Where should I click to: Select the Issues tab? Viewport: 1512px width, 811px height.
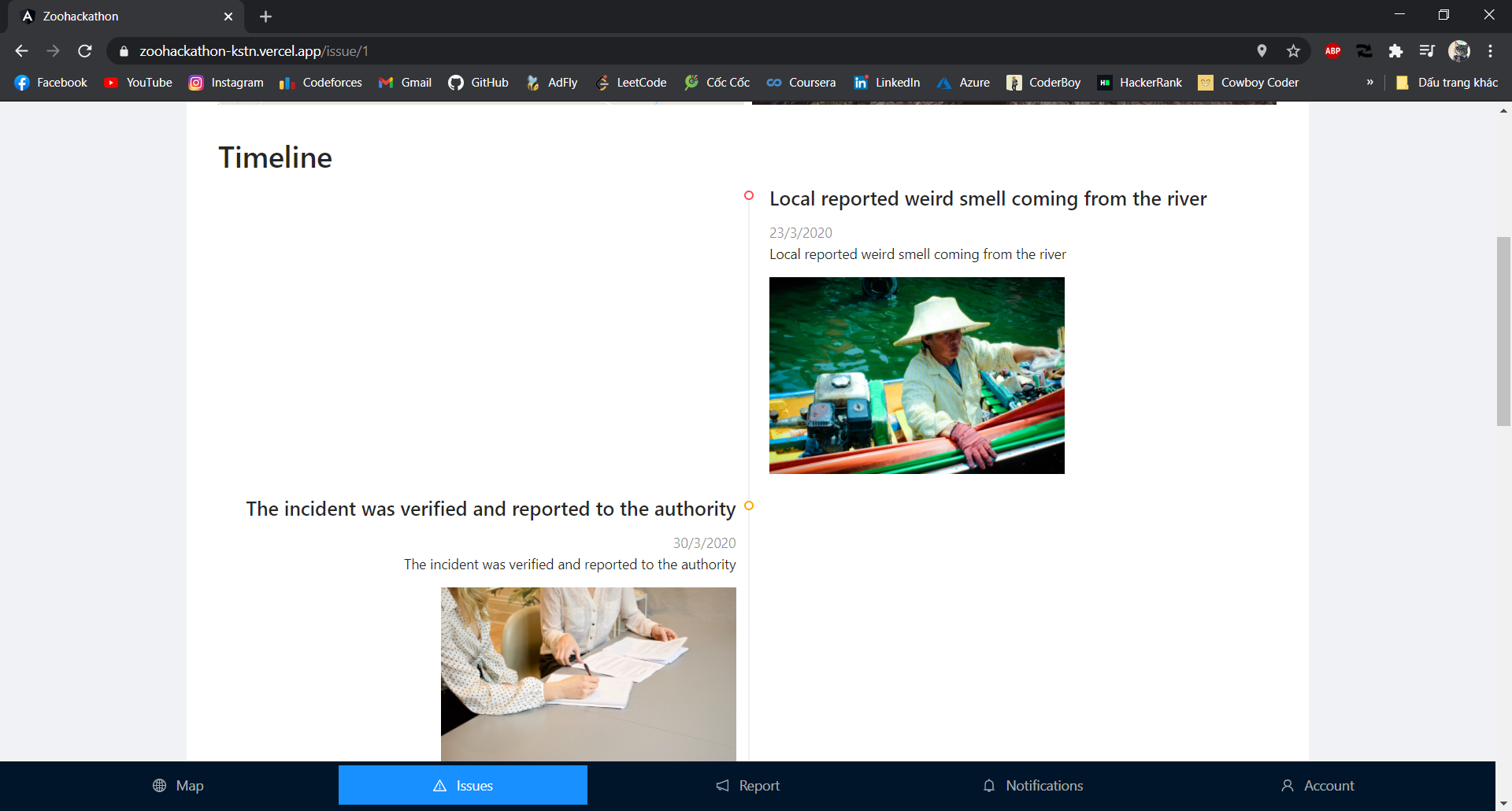(463, 785)
